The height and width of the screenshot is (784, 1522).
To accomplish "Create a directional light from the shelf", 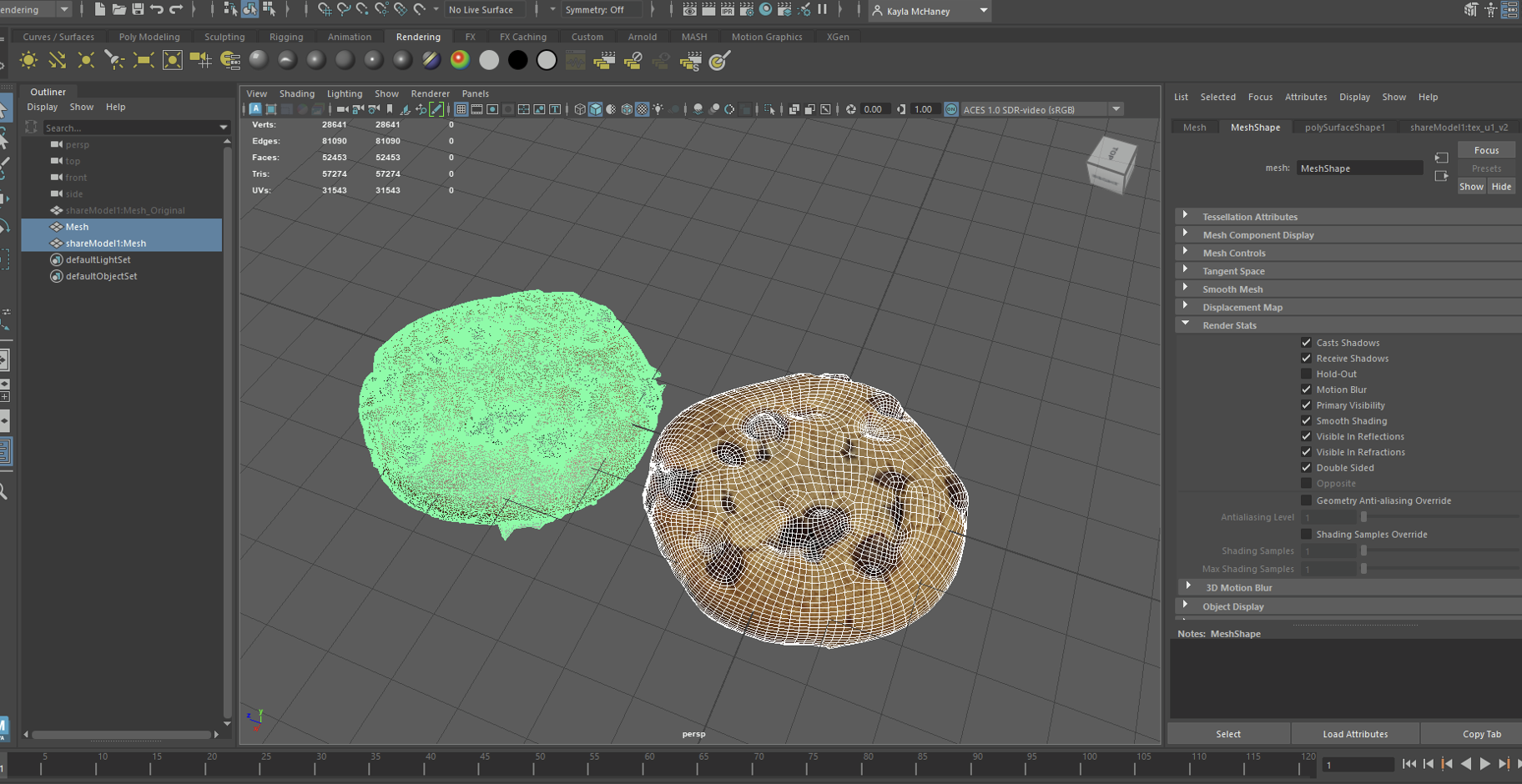I will 57,60.
